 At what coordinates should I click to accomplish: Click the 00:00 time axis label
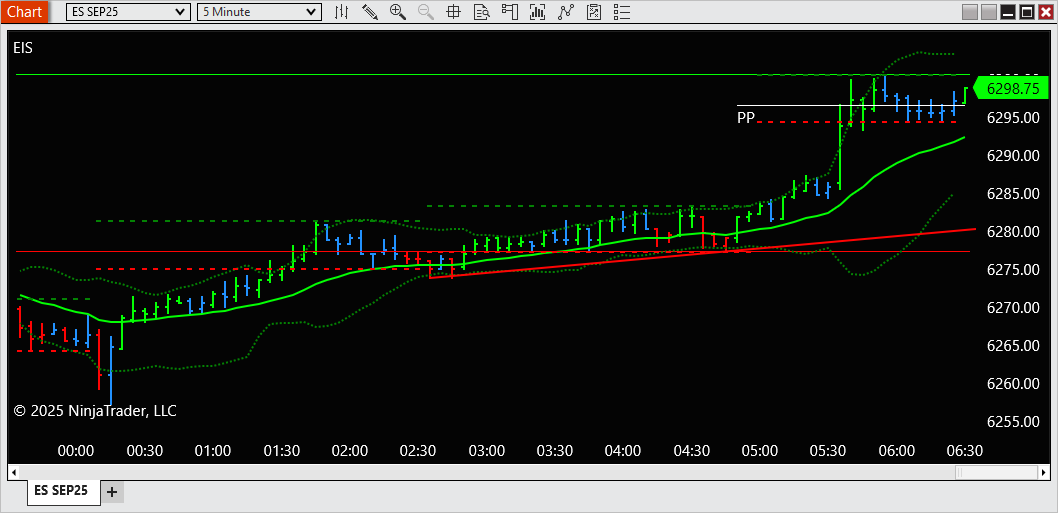pyautogui.click(x=76, y=450)
